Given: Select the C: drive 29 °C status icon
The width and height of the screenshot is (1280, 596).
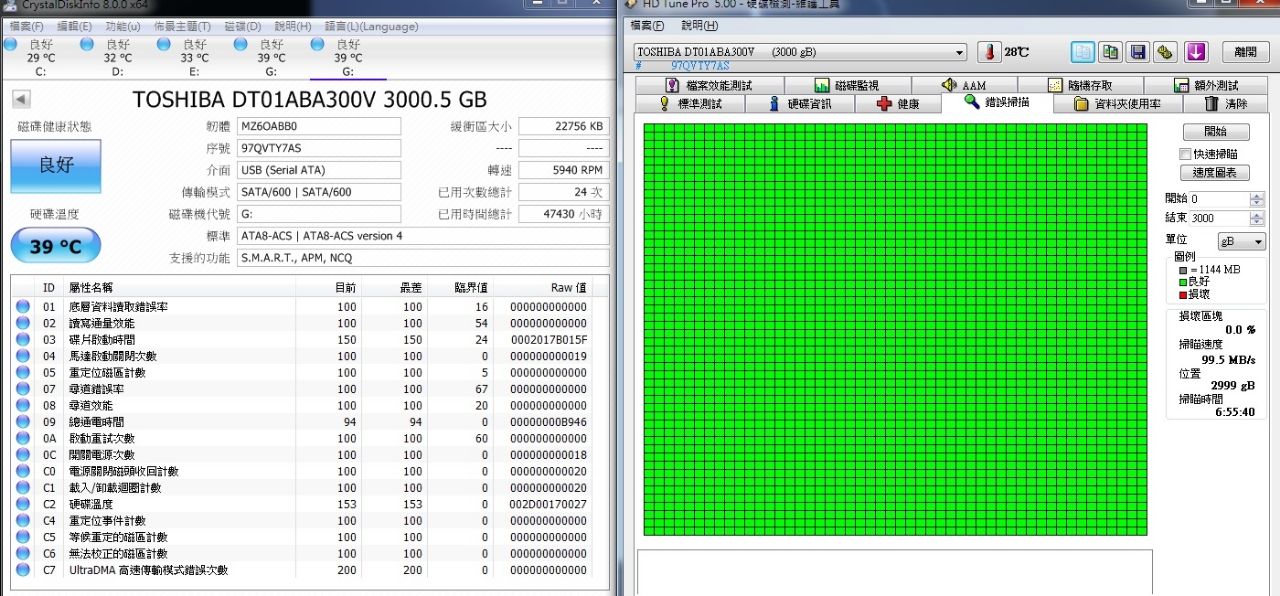Looking at the screenshot, I should click(x=12, y=45).
